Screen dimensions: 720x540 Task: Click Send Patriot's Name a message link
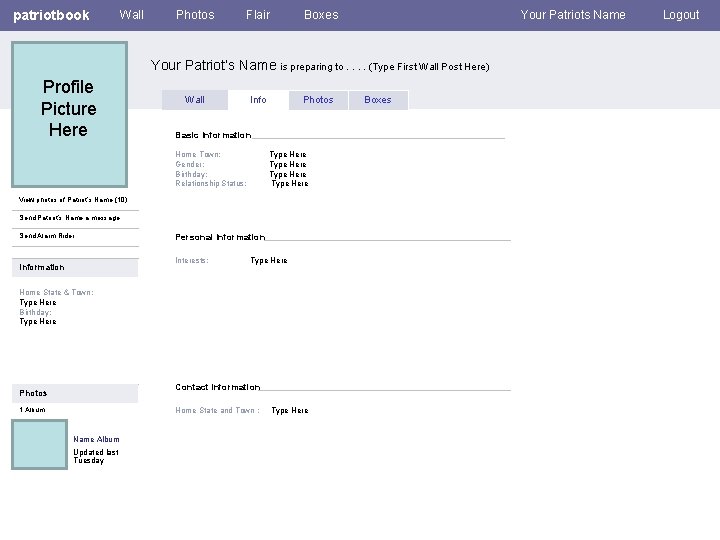tap(70, 218)
